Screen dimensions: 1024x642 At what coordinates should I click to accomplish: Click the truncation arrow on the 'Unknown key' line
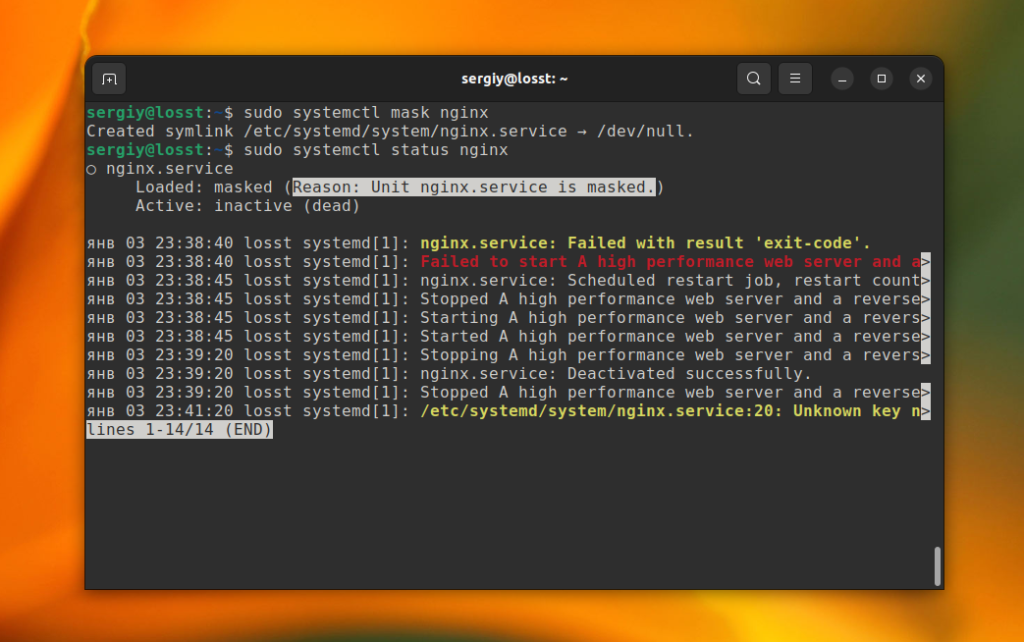[925, 411]
